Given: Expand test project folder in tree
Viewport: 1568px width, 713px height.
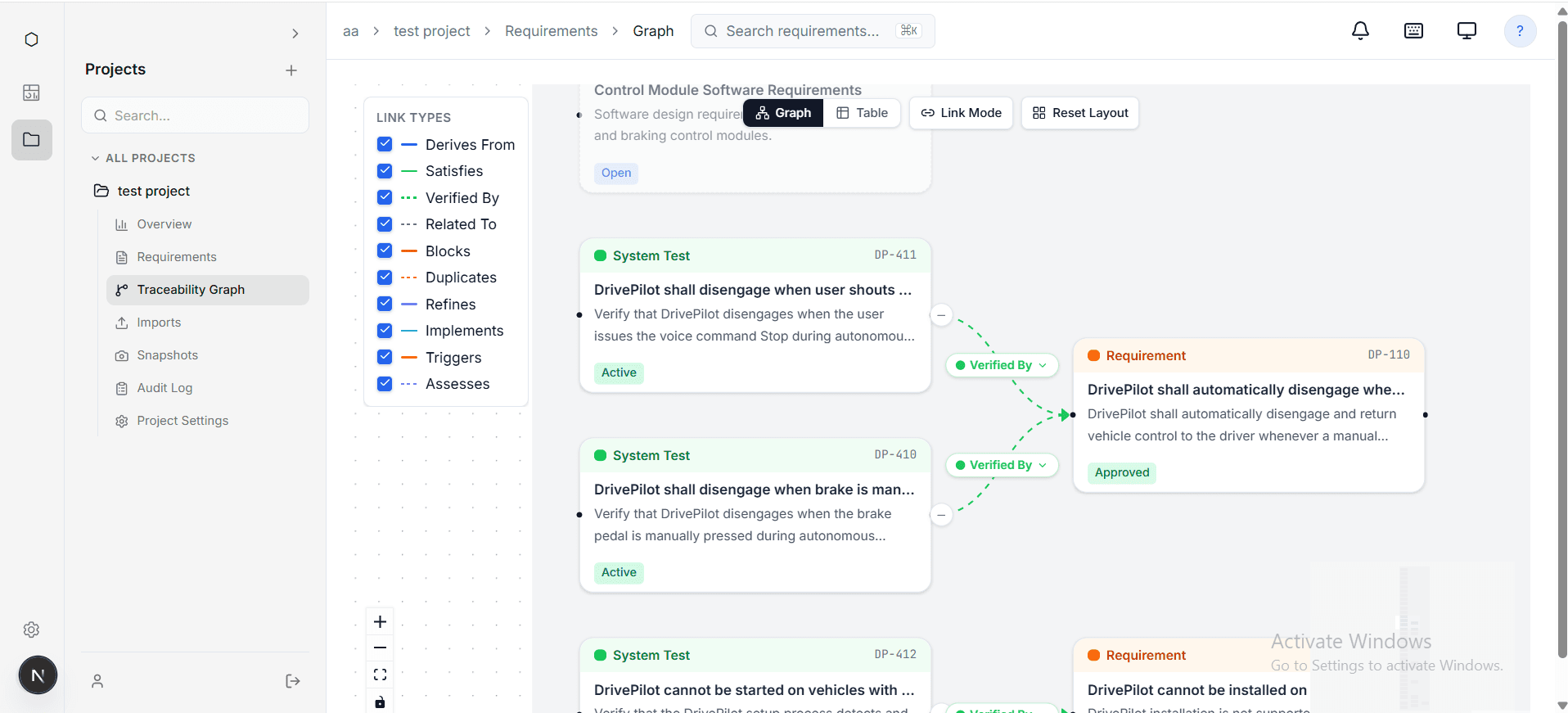Looking at the screenshot, I should point(142,191).
